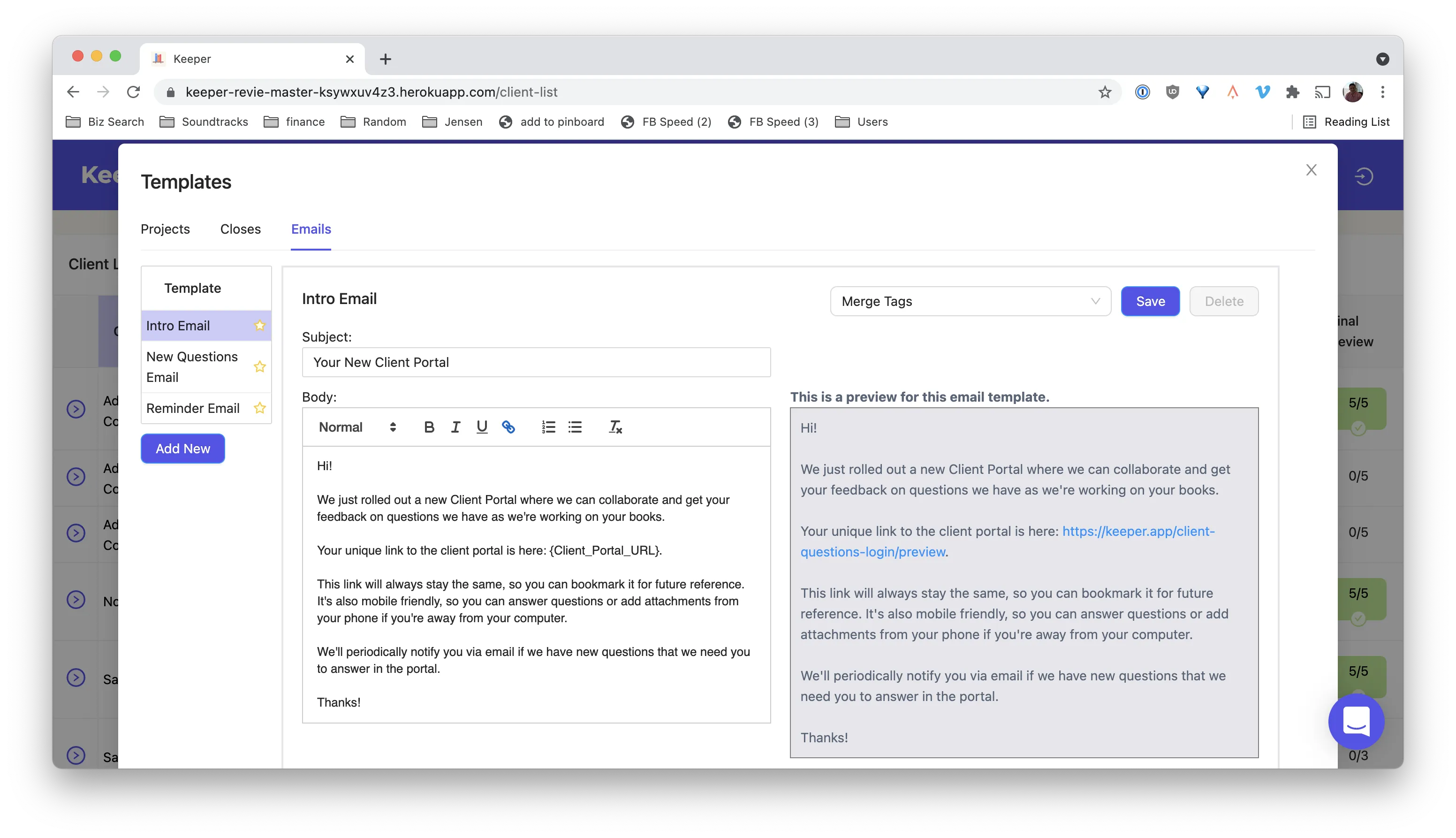Viewport: 1456px width, 838px height.
Task: Toggle the star on New Questions Email
Action: tap(259, 366)
